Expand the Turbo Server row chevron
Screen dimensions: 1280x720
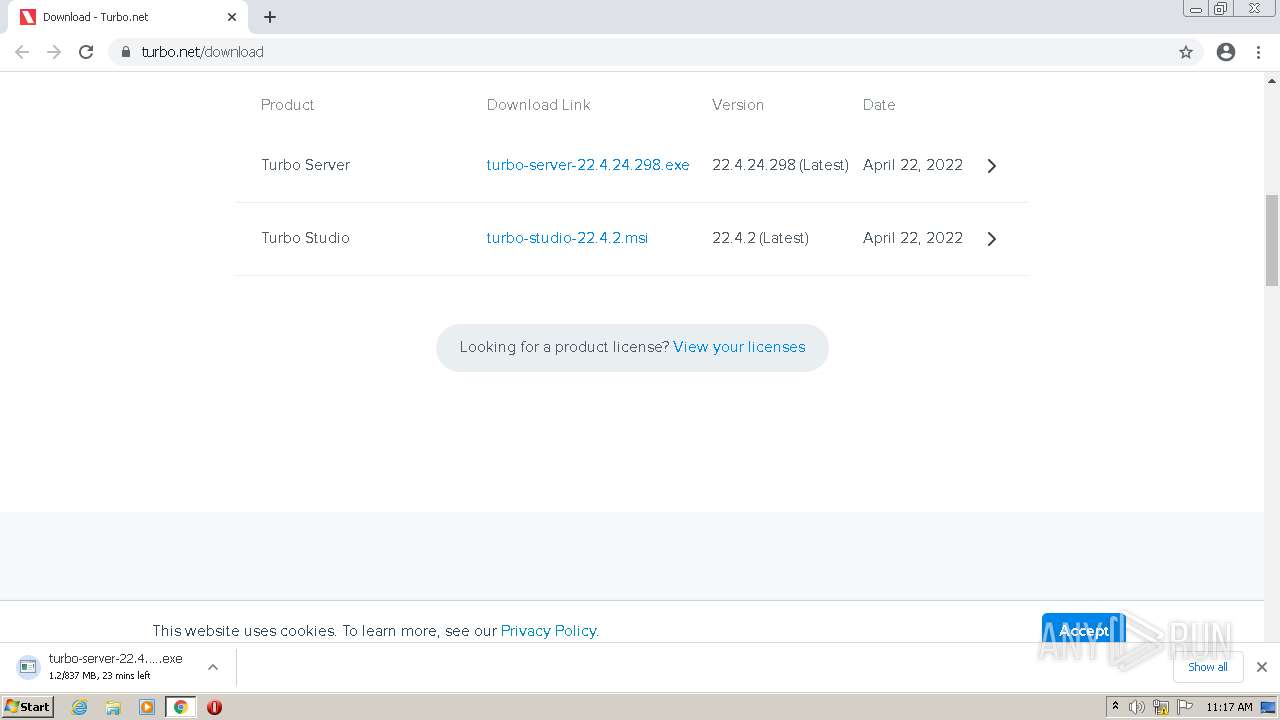(992, 166)
